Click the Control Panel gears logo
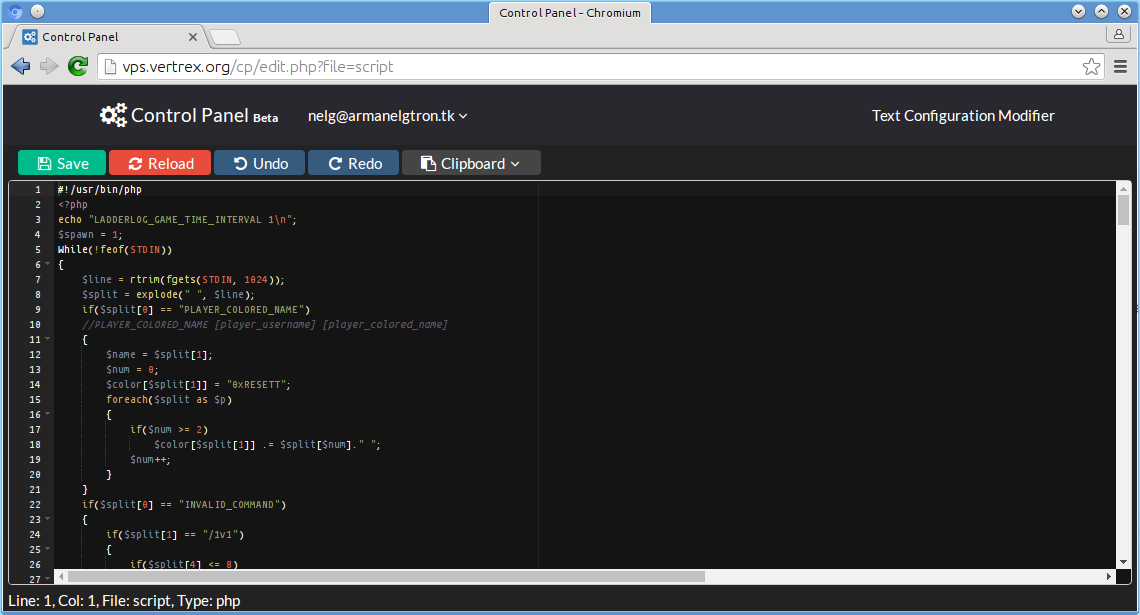 pos(113,116)
